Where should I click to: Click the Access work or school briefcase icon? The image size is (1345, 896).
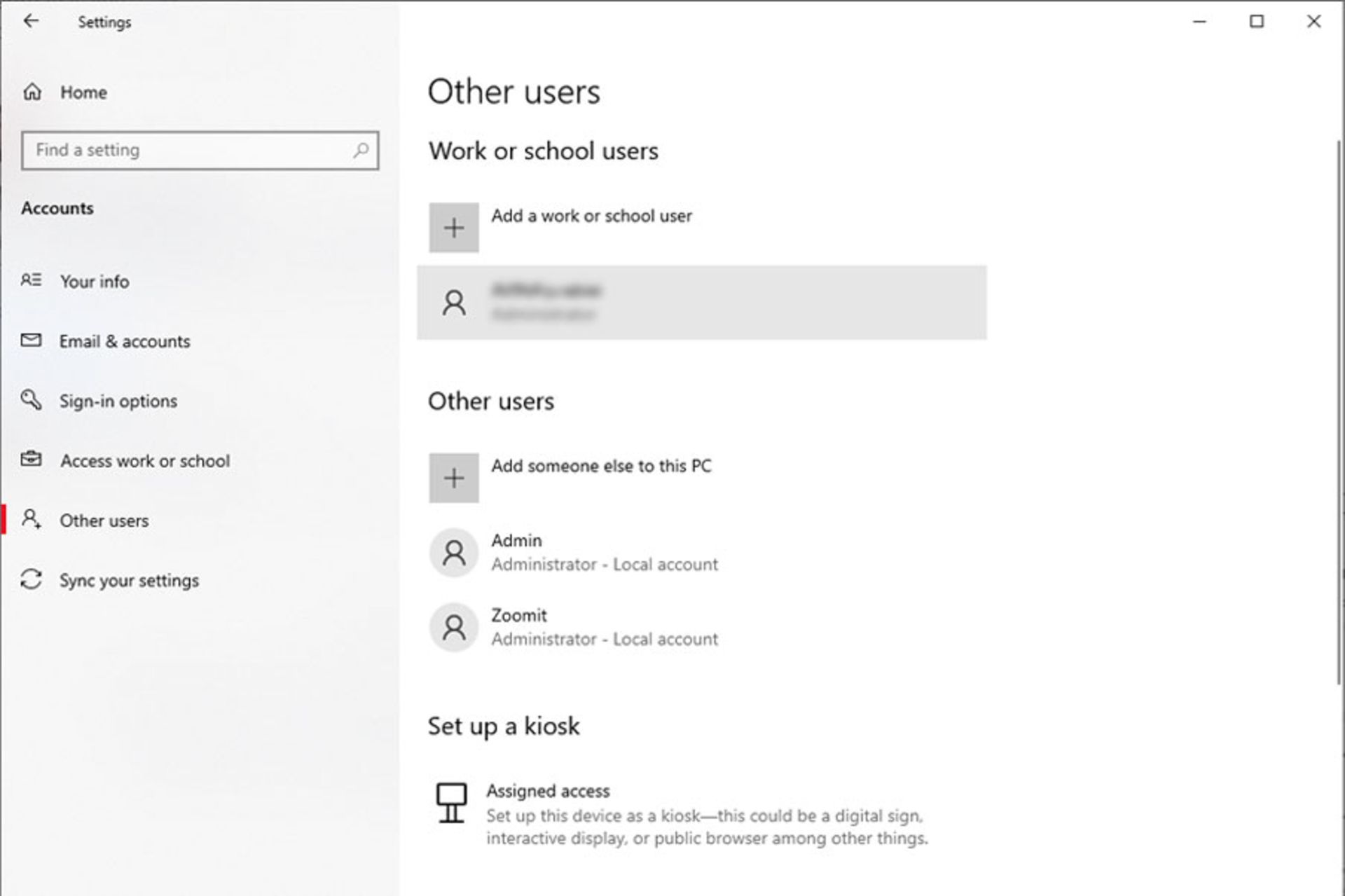pyautogui.click(x=31, y=460)
